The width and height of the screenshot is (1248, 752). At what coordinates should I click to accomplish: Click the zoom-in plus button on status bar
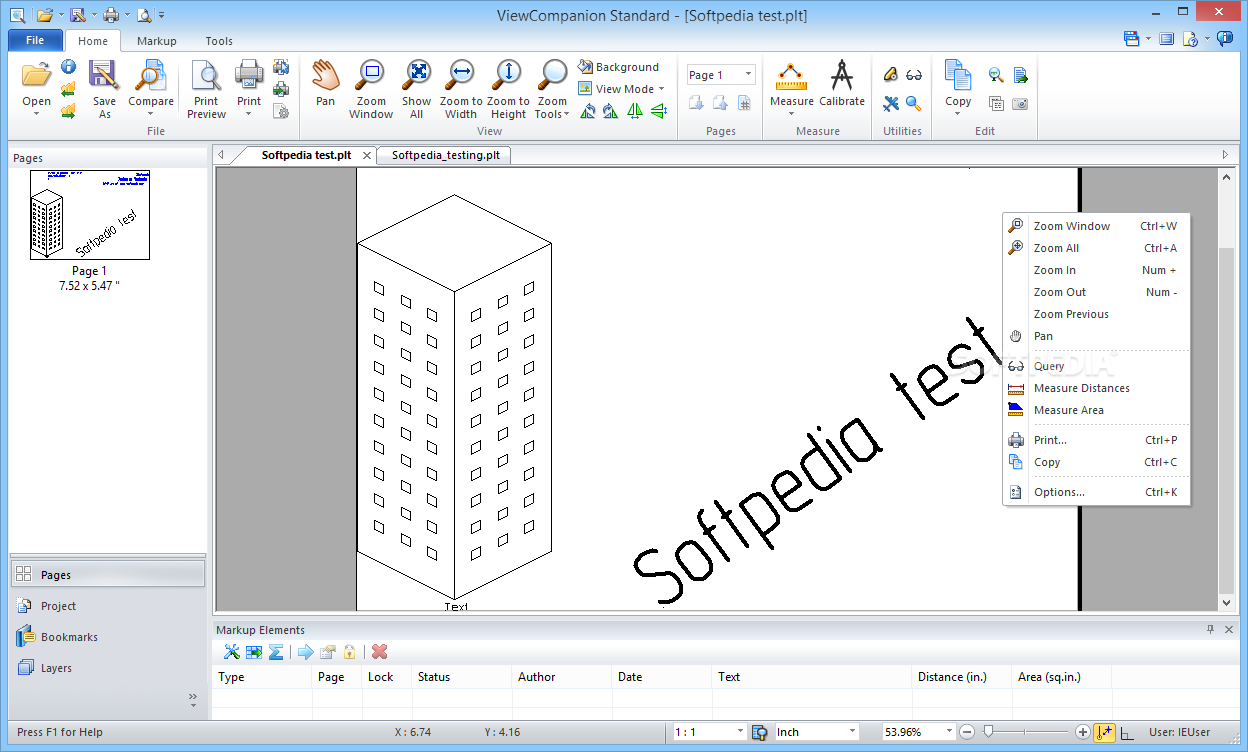1082,732
